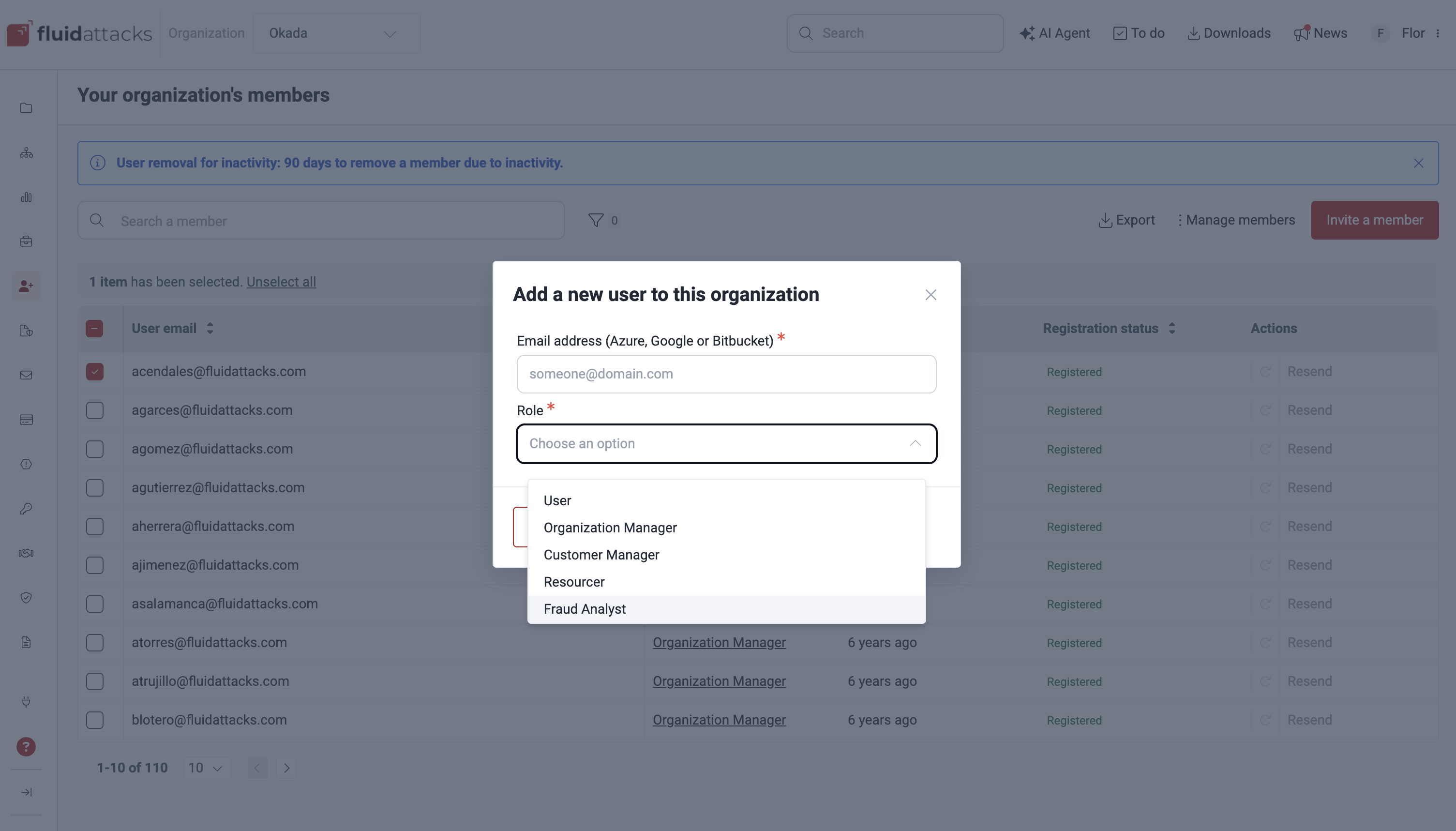
Task: Open Manage members menu
Action: point(1236,220)
